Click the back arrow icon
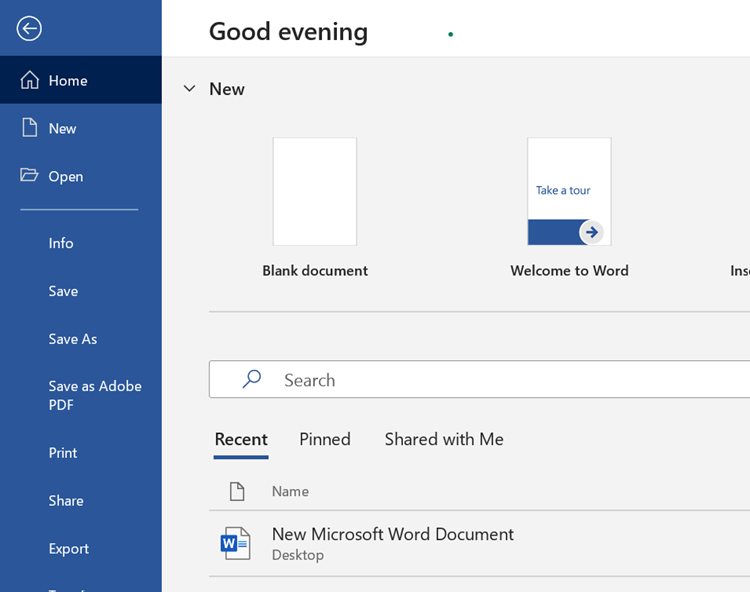The image size is (750, 592). 29,29
